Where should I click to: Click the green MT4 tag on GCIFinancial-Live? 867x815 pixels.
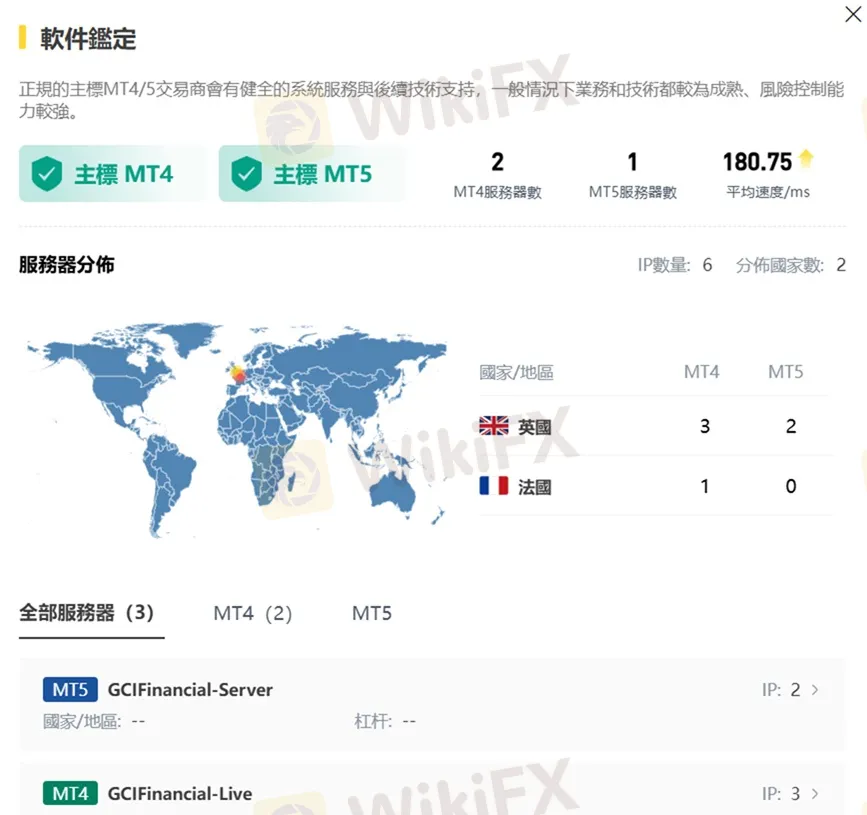pos(70,794)
